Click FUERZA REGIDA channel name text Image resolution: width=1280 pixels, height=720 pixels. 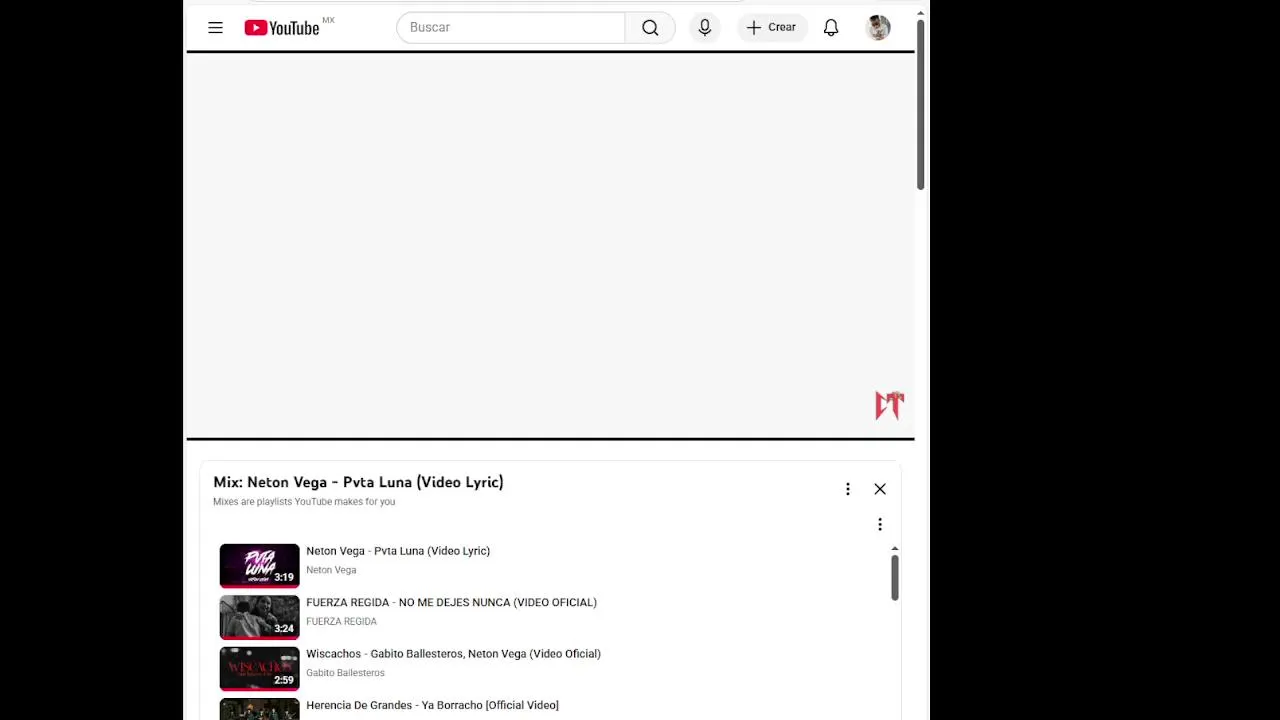point(341,621)
